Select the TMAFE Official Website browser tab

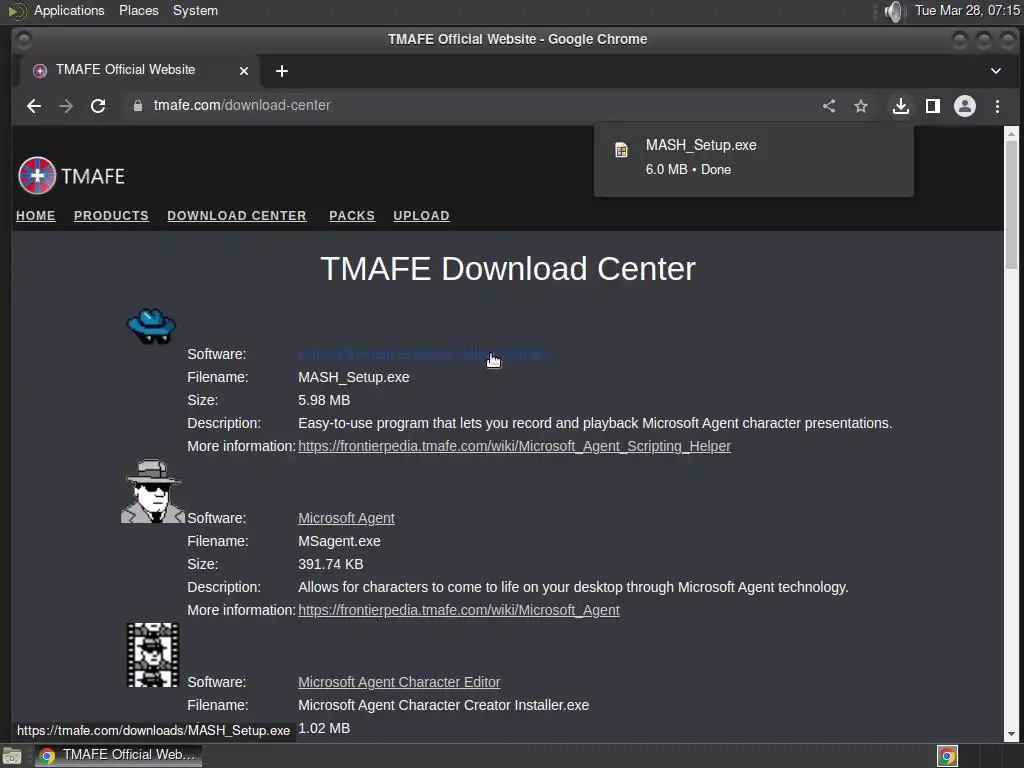click(x=140, y=71)
